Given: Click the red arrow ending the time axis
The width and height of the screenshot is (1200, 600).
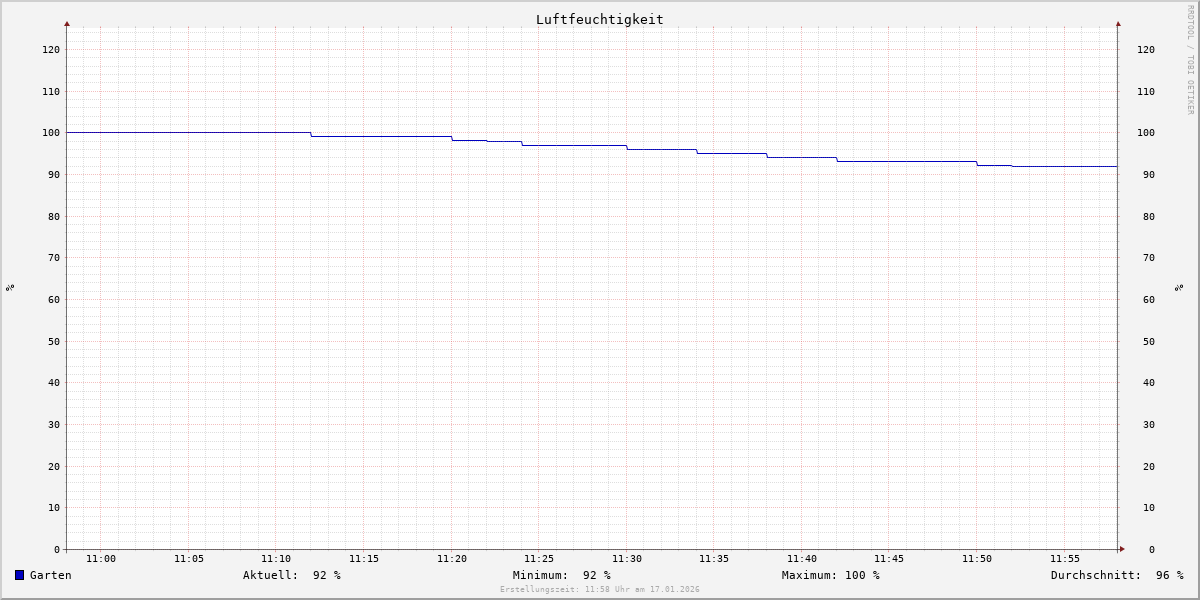Looking at the screenshot, I should pyautogui.click(x=1122, y=549).
